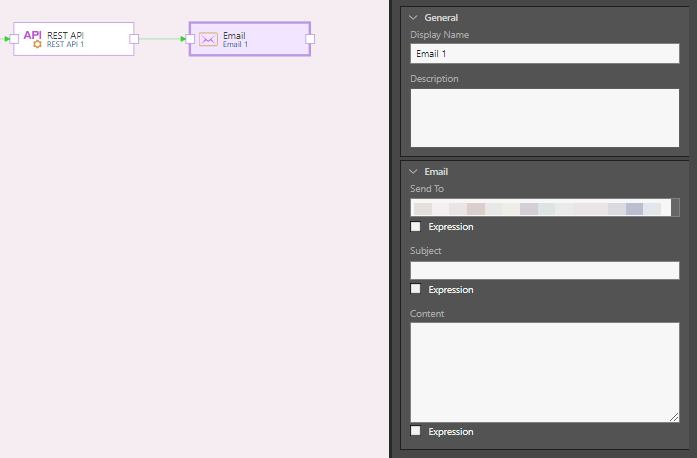Click the Display Name input field
697x458 pixels.
pyautogui.click(x=544, y=54)
